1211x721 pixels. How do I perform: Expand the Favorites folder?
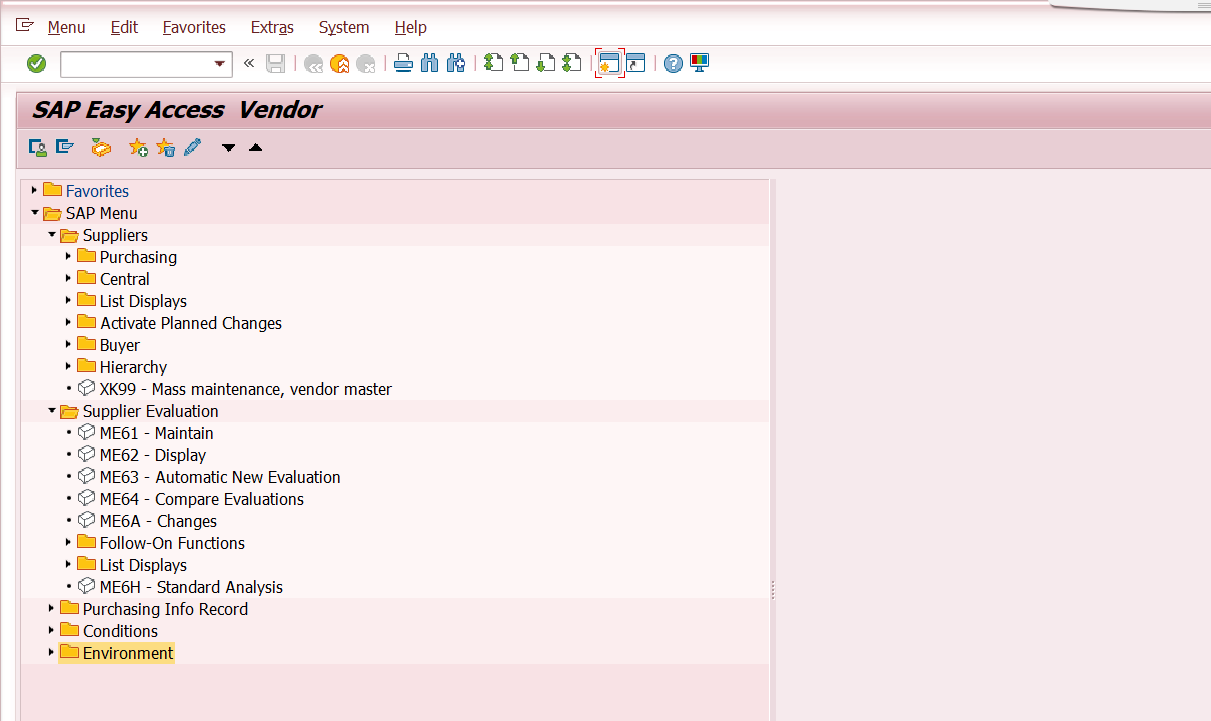click(34, 191)
